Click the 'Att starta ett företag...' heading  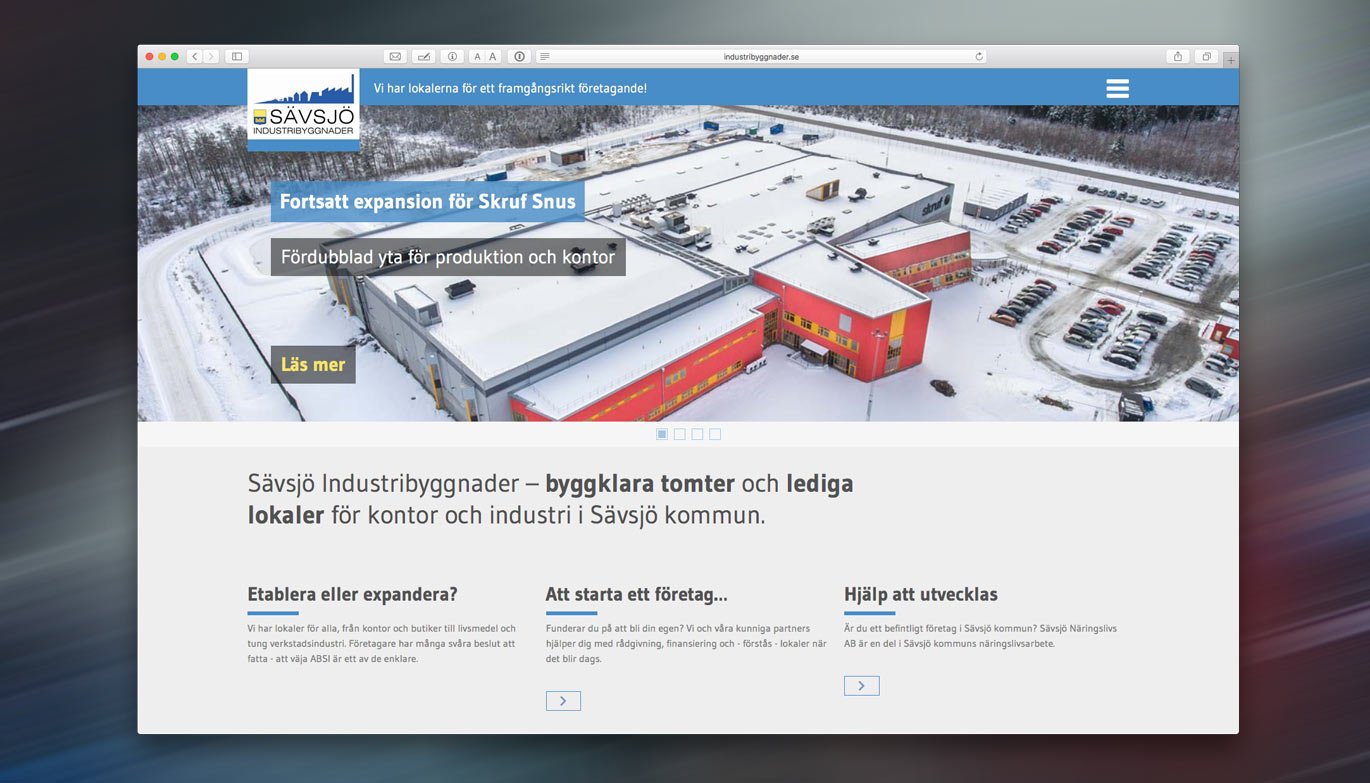point(636,594)
